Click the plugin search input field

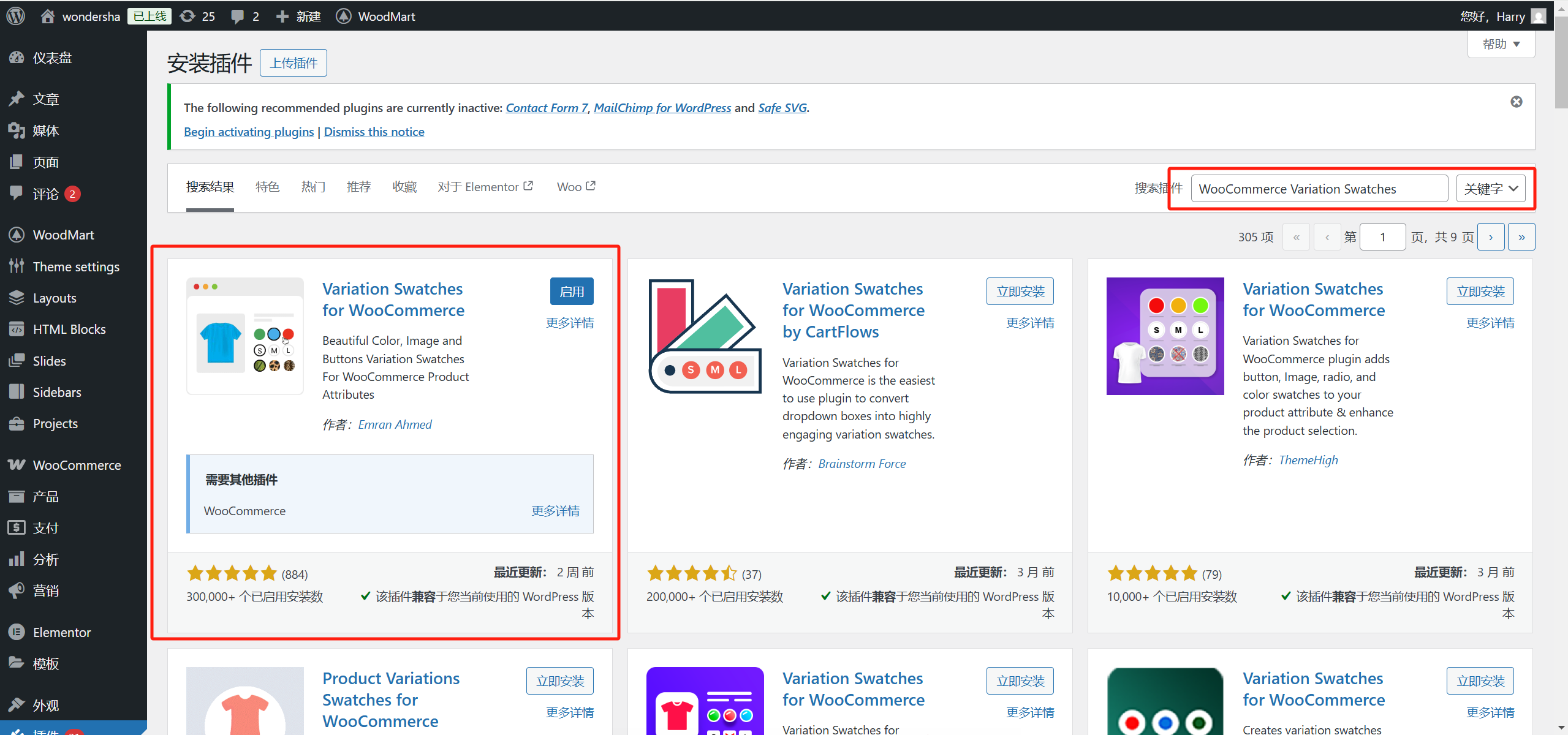point(1318,188)
